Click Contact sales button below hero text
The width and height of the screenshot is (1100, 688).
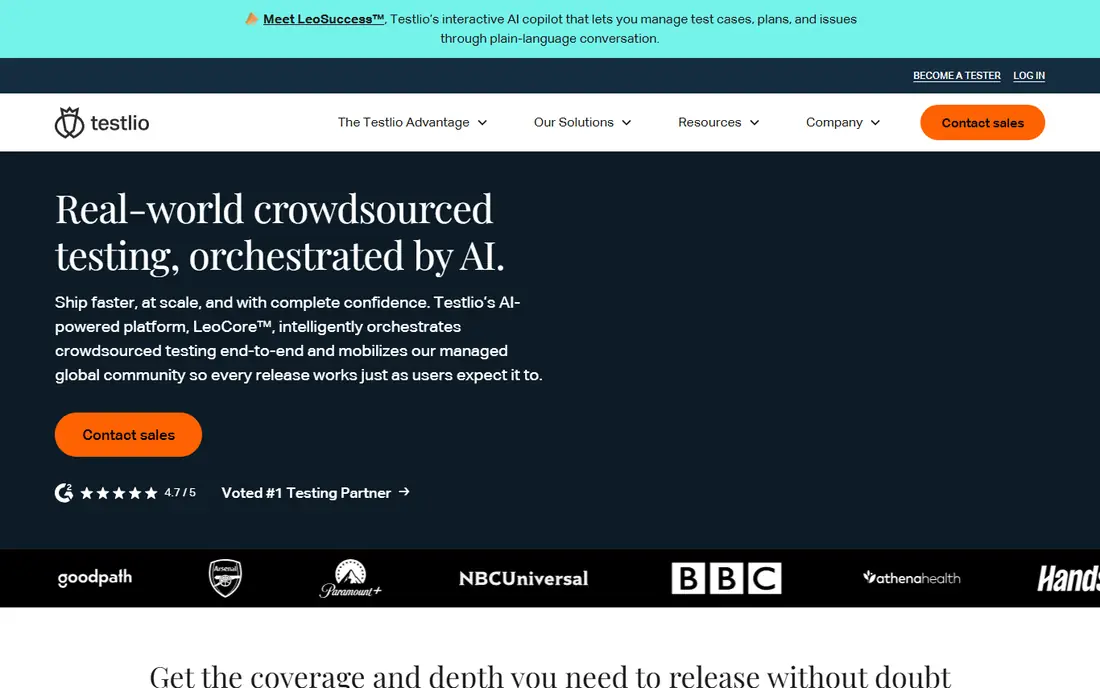pyautogui.click(x=128, y=435)
